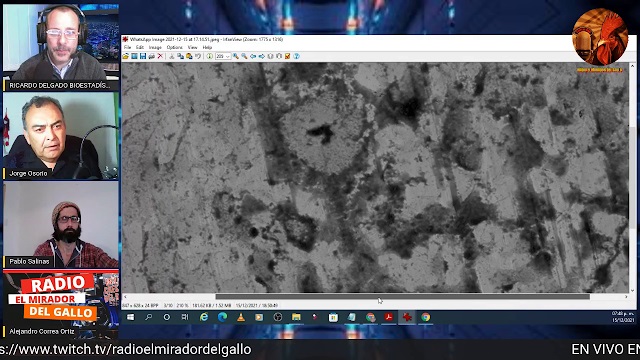Click the 181.62 KB / 1.52 MB status entry
Screen dimensions: 640x360
(x=211, y=305)
